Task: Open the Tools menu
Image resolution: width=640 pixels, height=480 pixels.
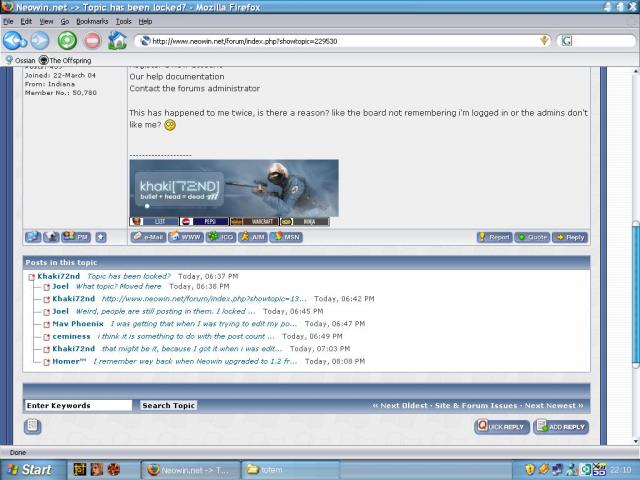Action: click(123, 21)
